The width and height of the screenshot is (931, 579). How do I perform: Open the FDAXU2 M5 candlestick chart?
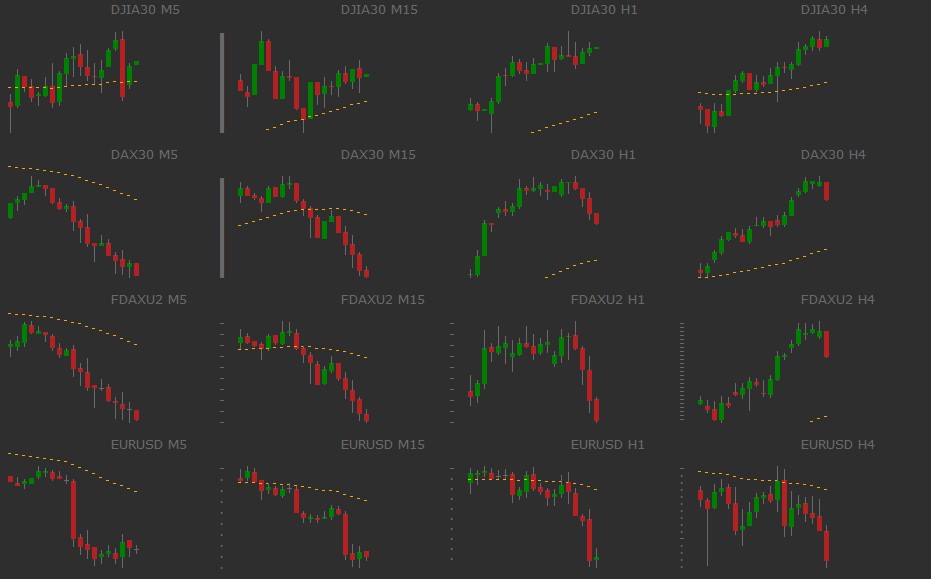(73, 367)
